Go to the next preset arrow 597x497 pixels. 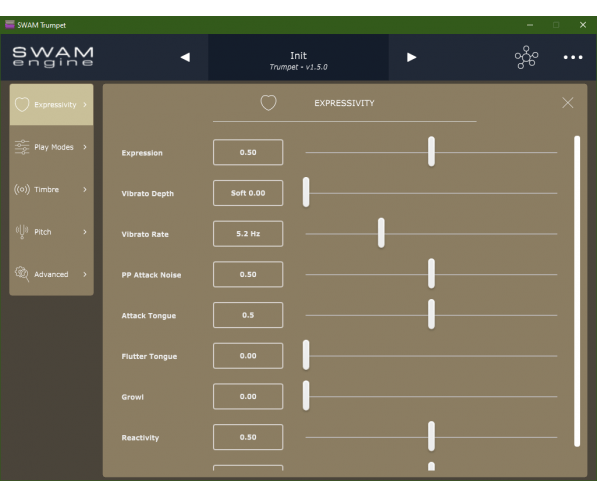[411, 57]
